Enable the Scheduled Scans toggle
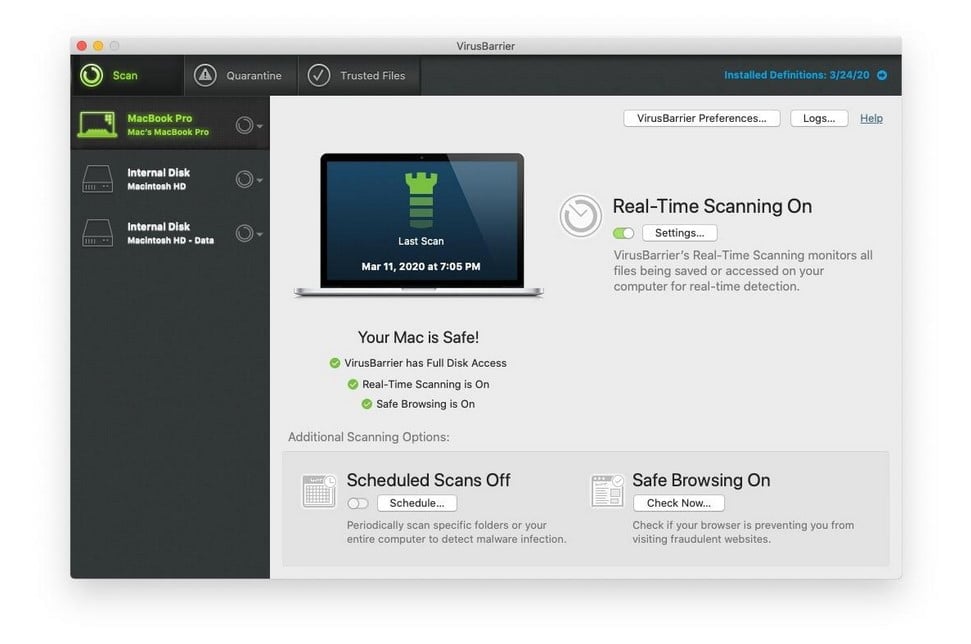The width and height of the screenshot is (971, 644). [x=357, y=503]
